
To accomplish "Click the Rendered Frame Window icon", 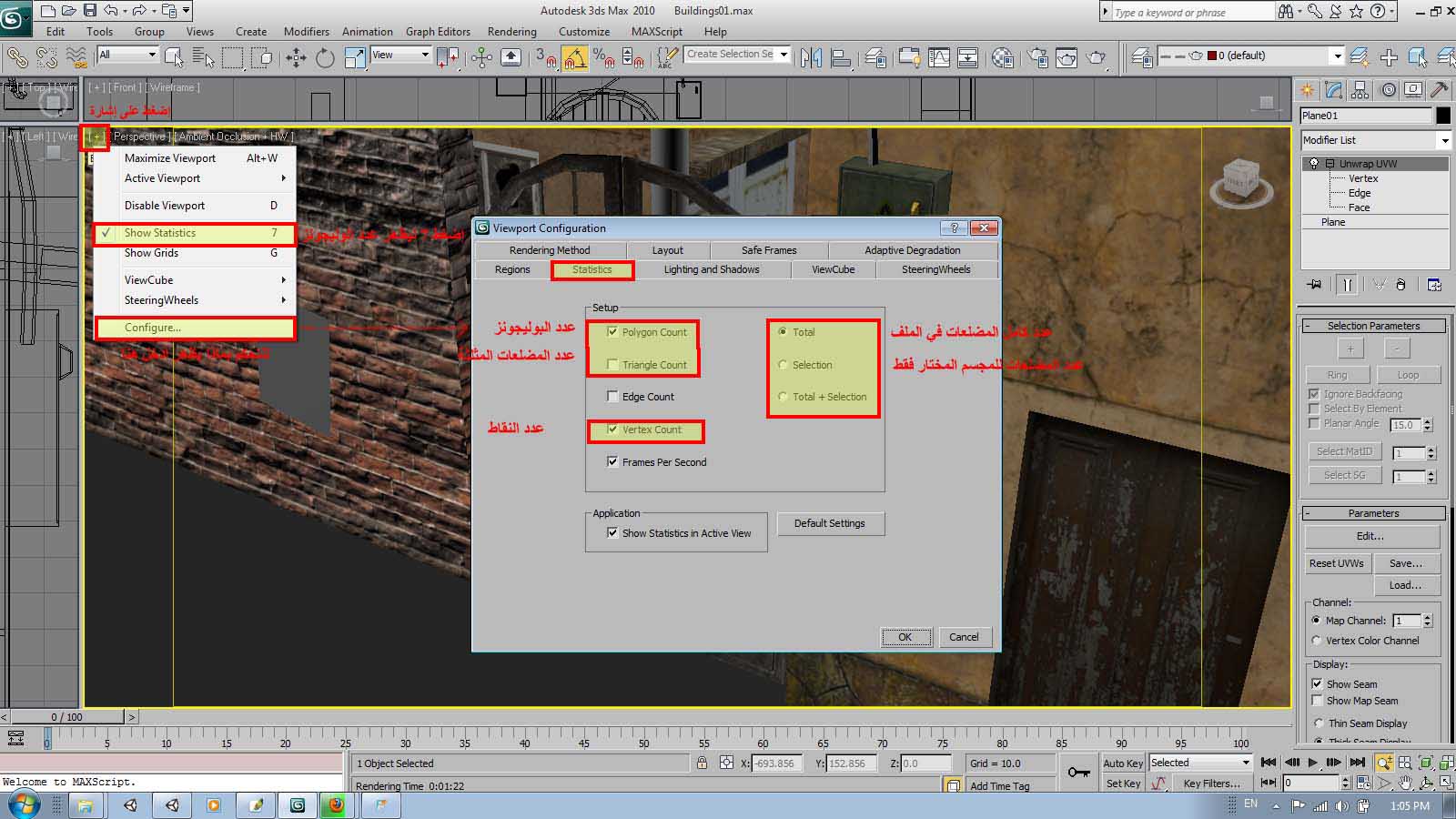I will point(1067,57).
